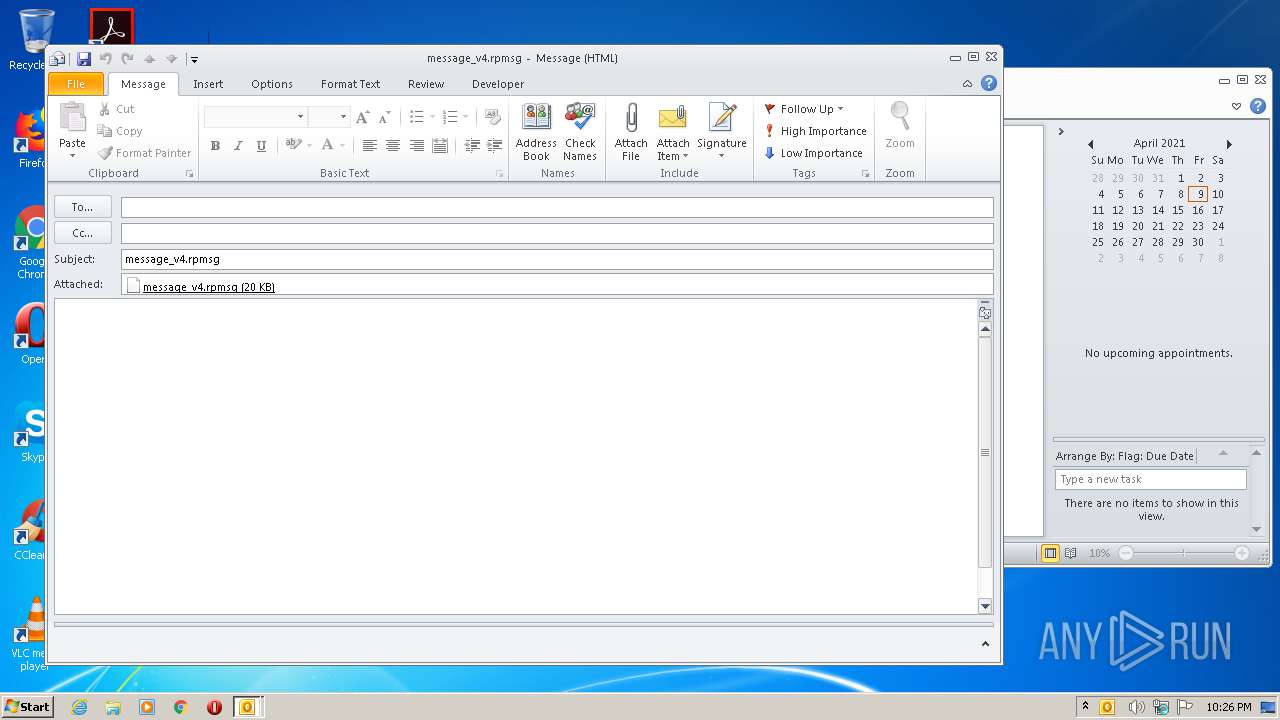Click the Type a new task field
This screenshot has width=1280, height=720.
(x=1151, y=479)
